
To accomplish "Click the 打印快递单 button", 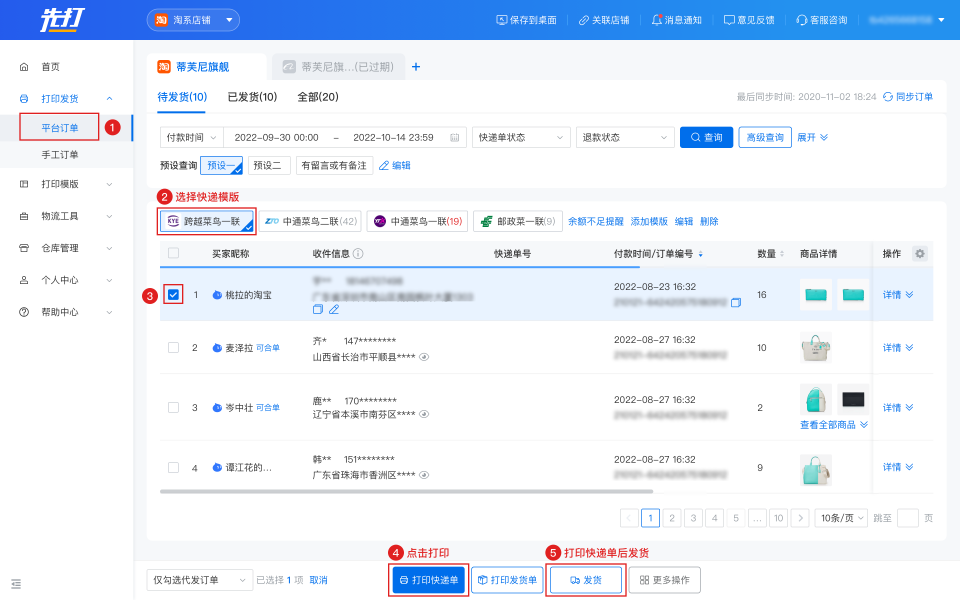I will 428,580.
